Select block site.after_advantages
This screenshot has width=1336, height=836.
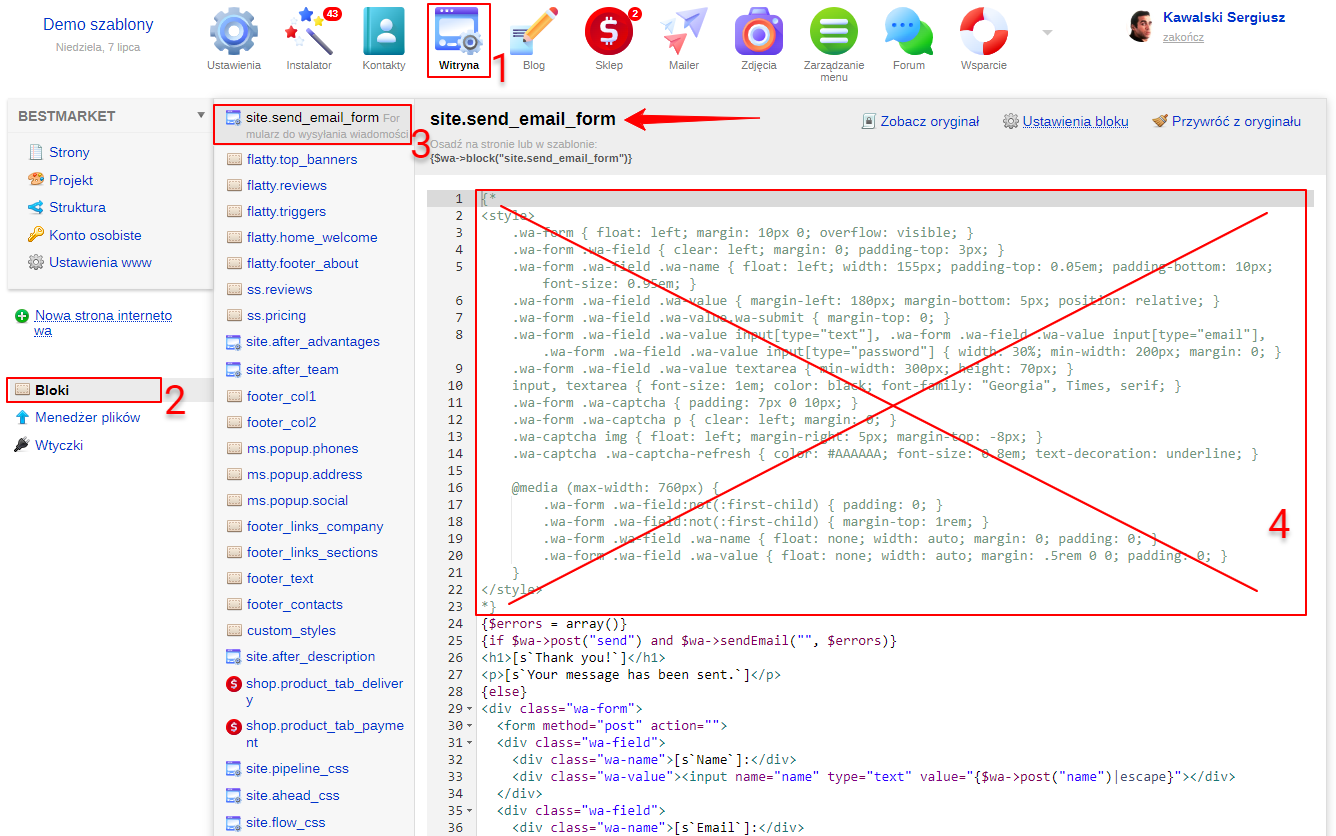coord(313,341)
